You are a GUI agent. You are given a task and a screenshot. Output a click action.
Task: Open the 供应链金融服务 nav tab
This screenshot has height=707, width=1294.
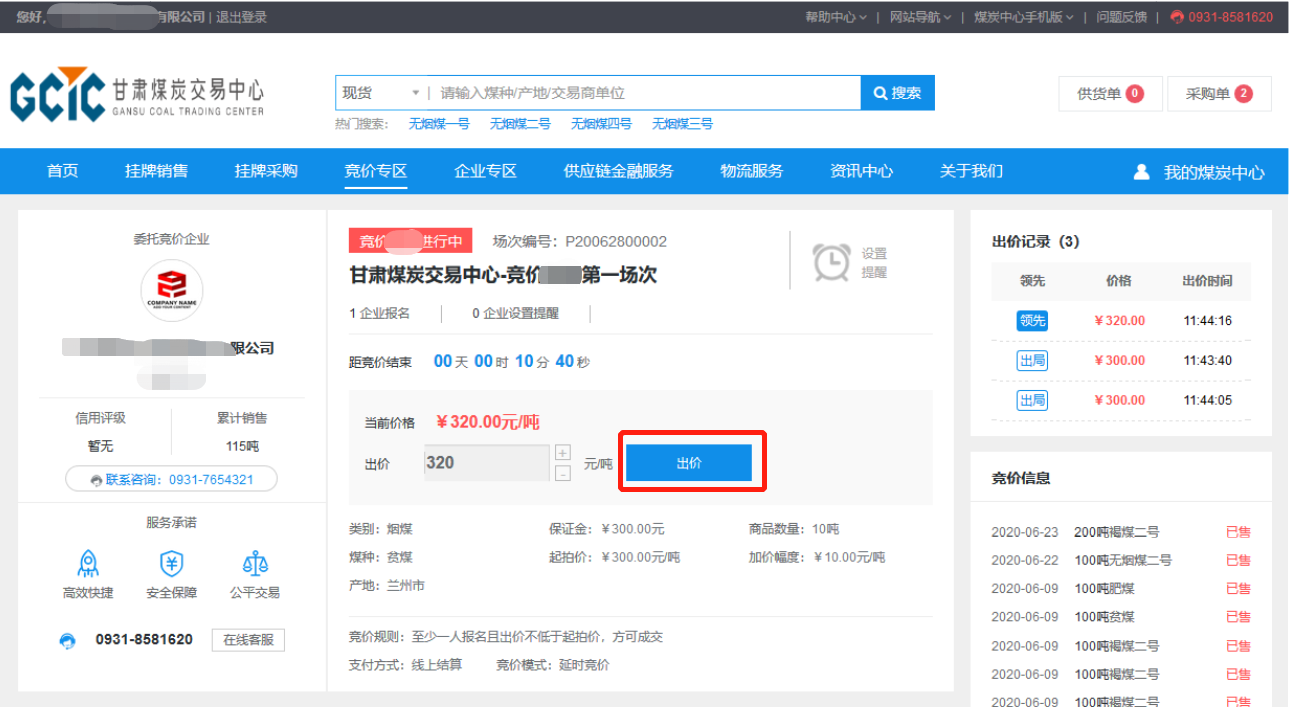tap(619, 171)
